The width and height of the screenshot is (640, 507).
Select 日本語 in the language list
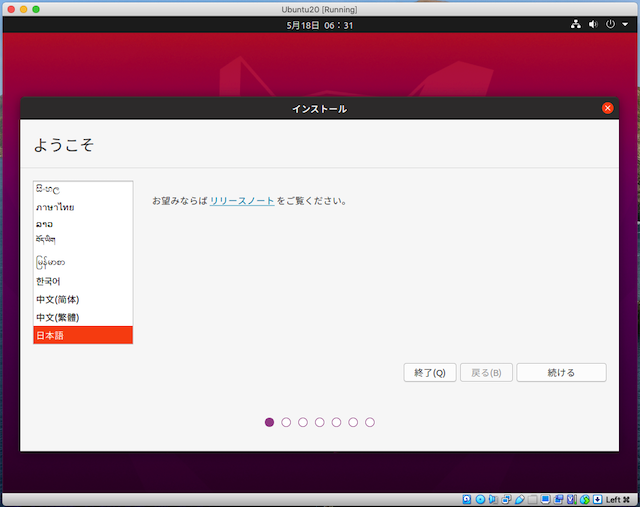click(x=83, y=335)
